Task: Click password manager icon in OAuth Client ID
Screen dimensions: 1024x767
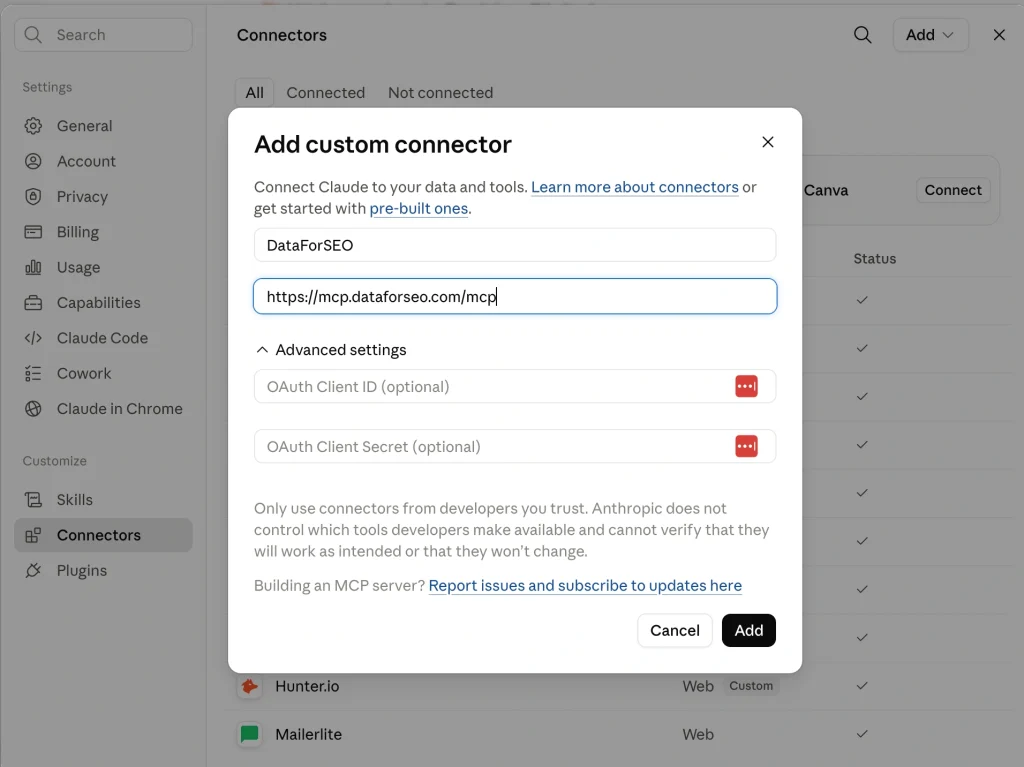Action: pos(746,386)
